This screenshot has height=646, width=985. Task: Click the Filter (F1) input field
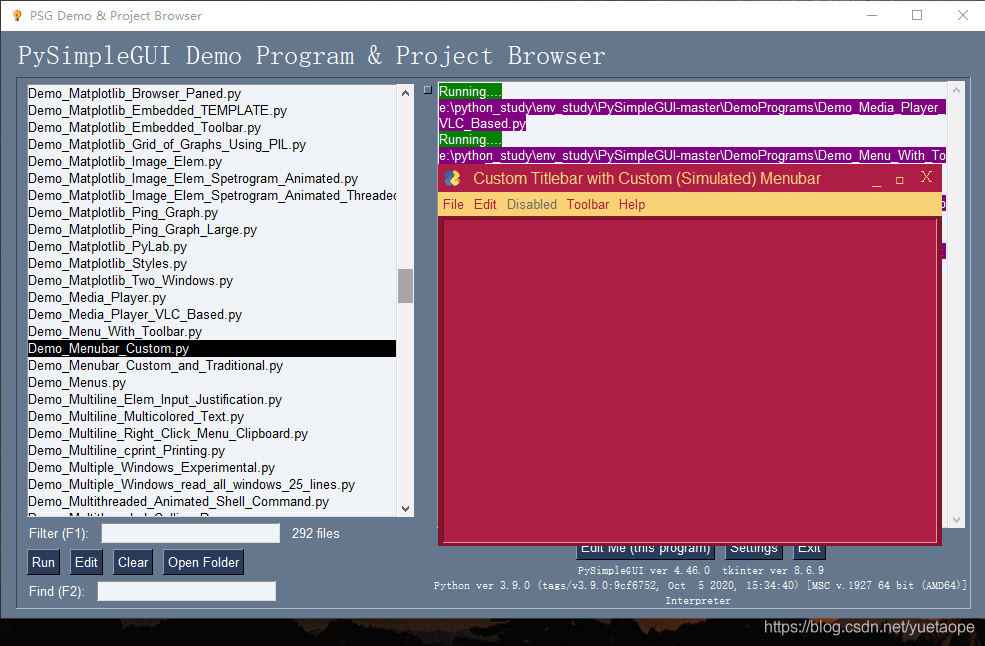tap(190, 534)
